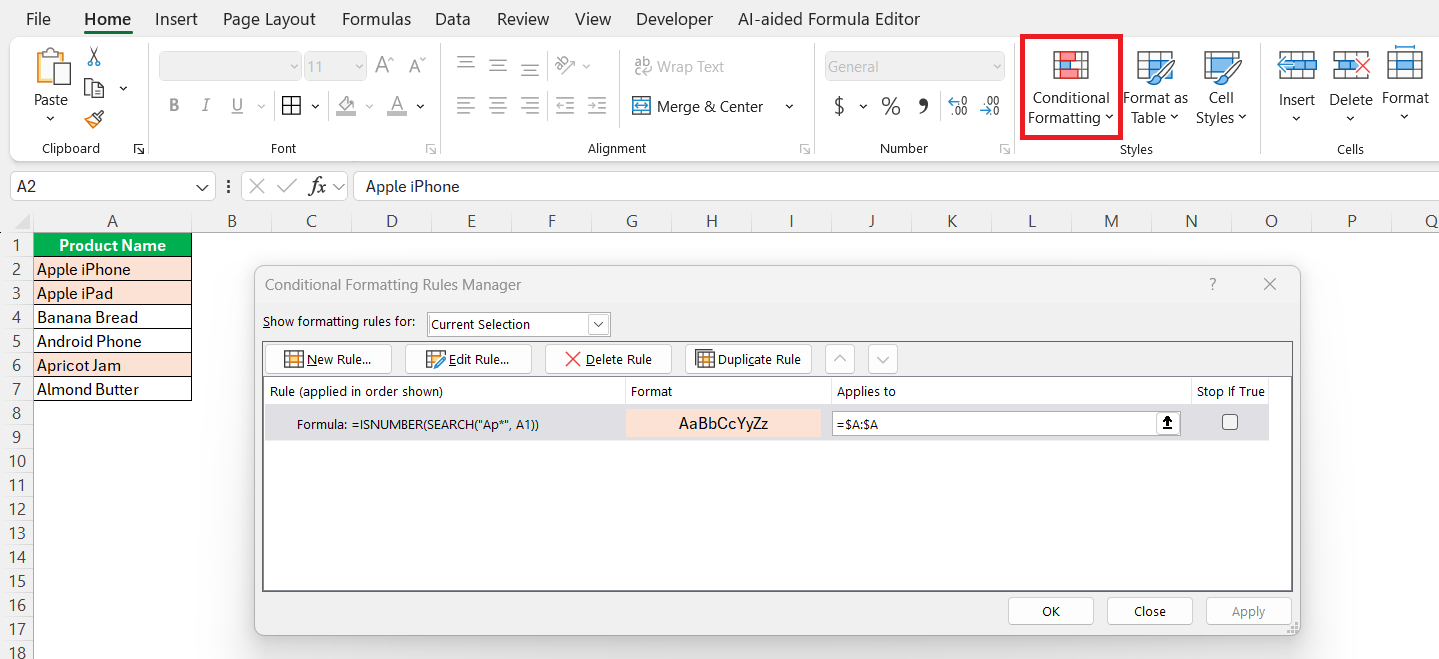Click OK in the Rules Manager dialog
The image size is (1439, 659).
(1051, 611)
